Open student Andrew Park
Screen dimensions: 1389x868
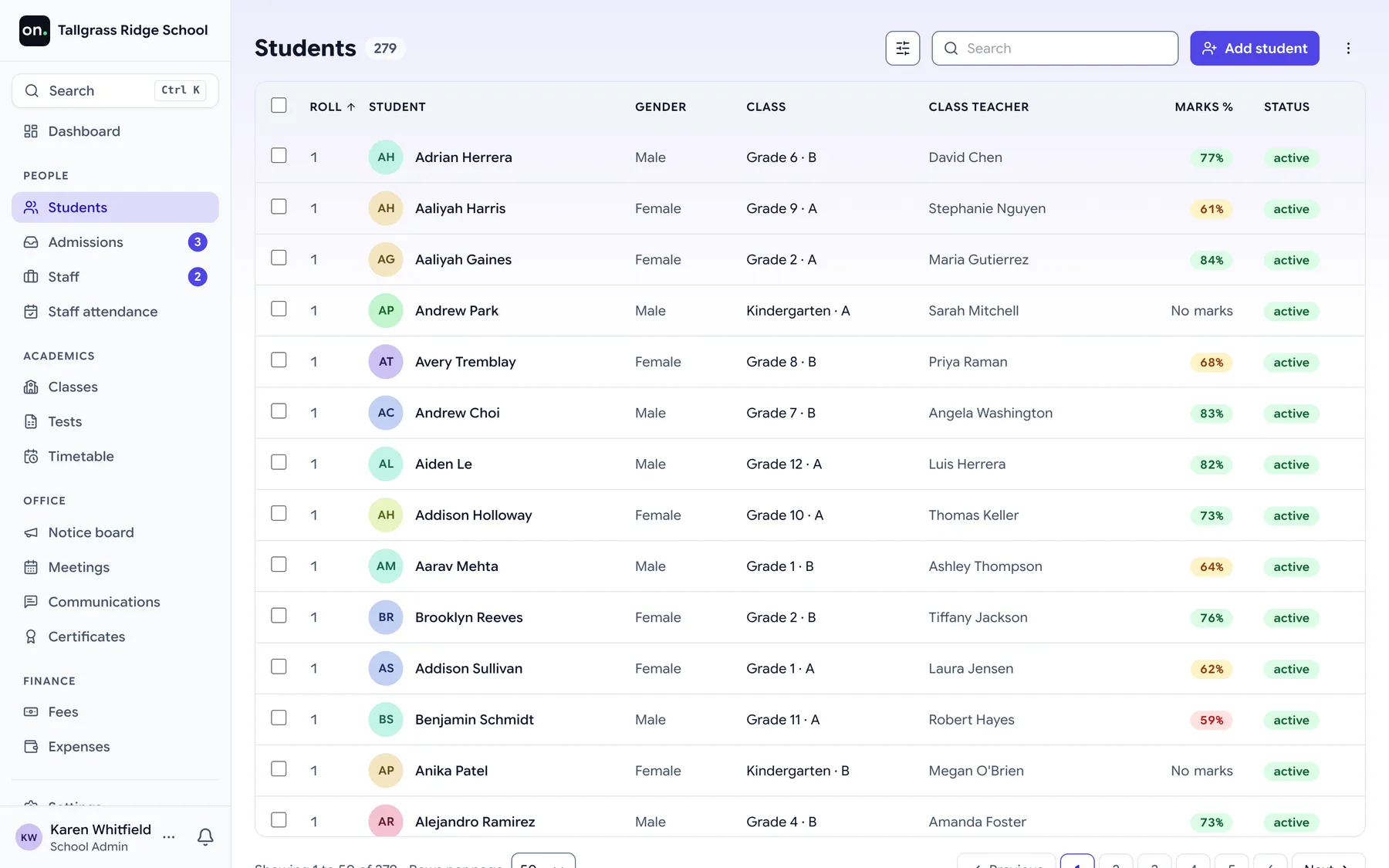pos(457,311)
